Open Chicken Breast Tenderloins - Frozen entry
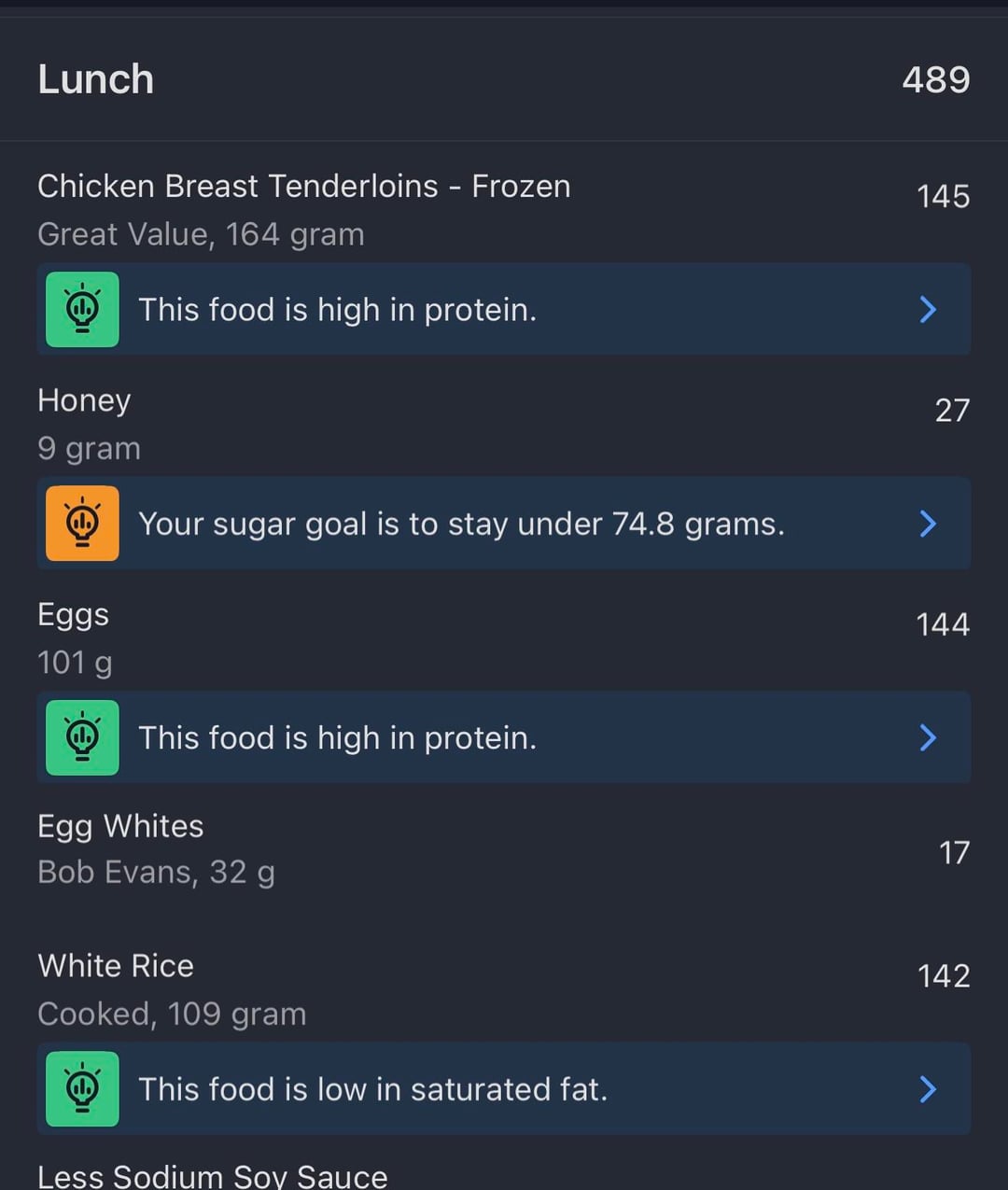 click(304, 187)
